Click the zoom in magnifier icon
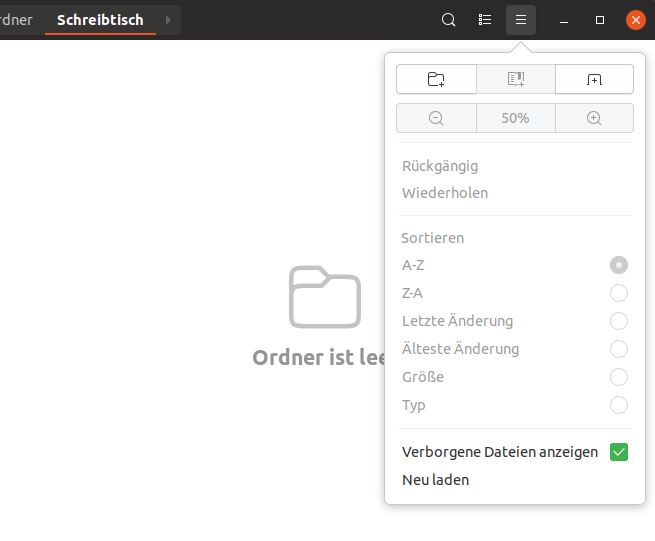Viewport: 655px width, 541px height. tap(594, 118)
